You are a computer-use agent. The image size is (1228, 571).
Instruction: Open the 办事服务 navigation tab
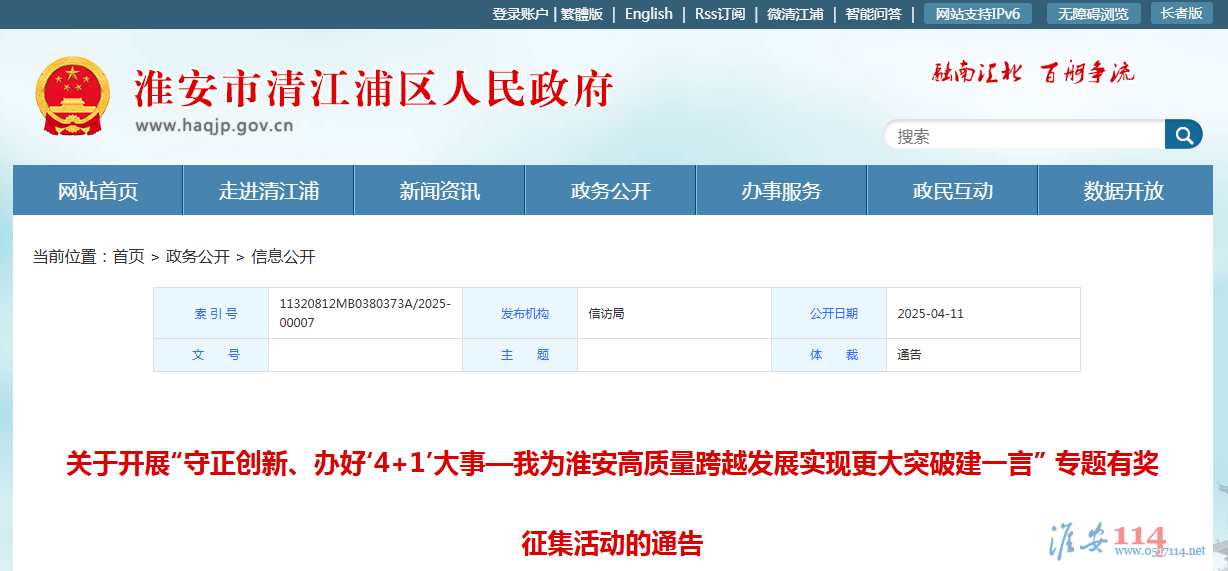click(782, 191)
